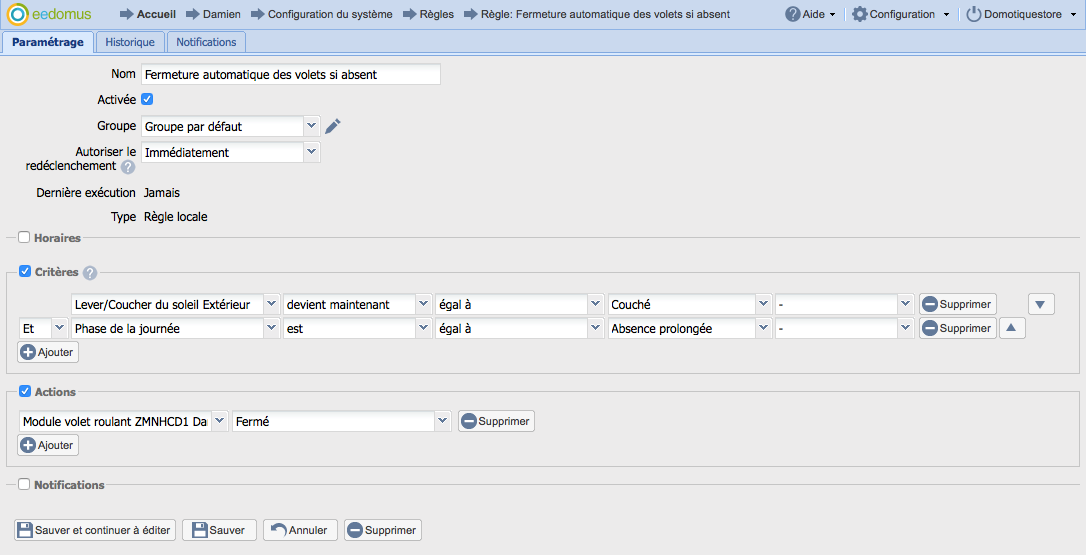The image size is (1086, 560).
Task: Move first criterion down with arrow
Action: [1040, 304]
